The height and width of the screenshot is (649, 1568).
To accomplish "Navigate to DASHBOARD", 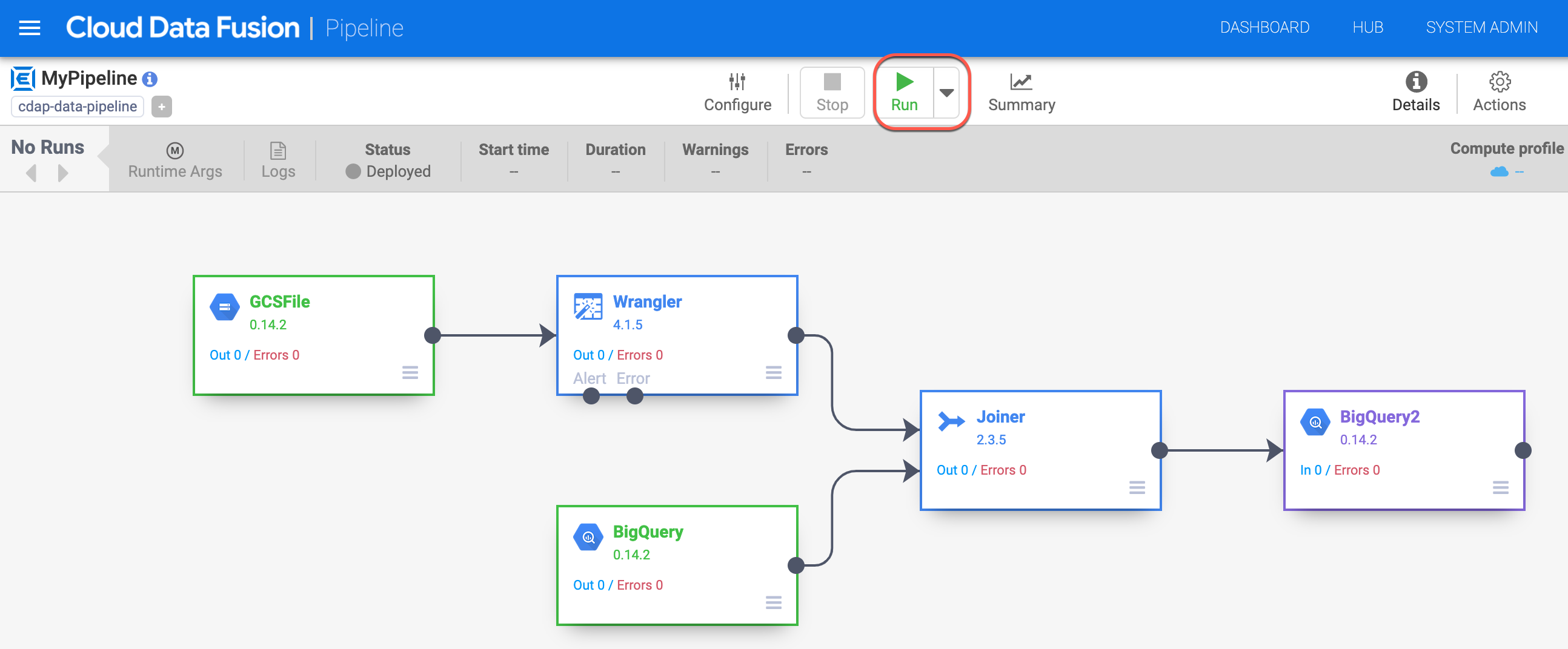I will 1264,28.
